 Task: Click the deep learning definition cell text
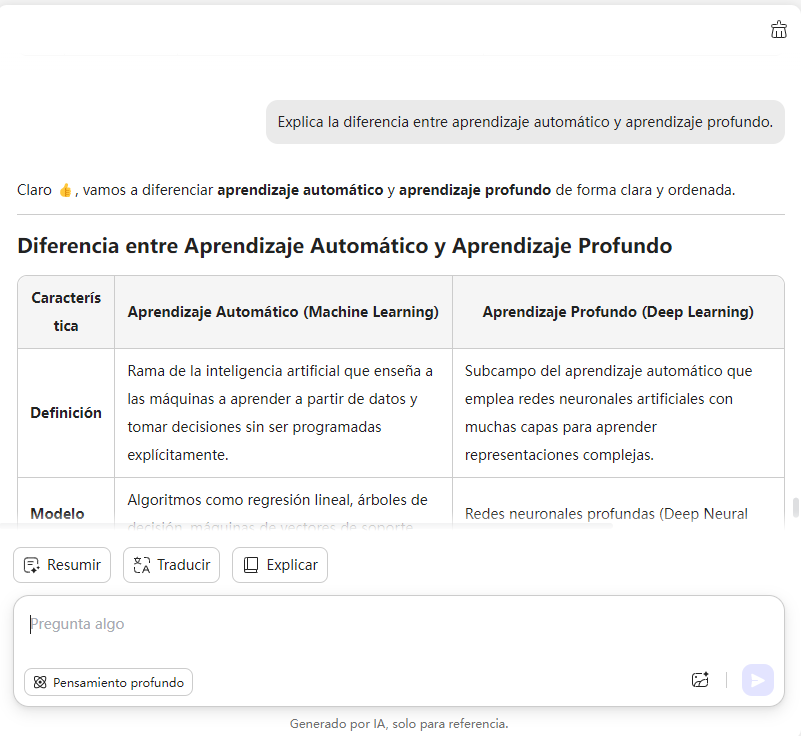pyautogui.click(x=608, y=413)
